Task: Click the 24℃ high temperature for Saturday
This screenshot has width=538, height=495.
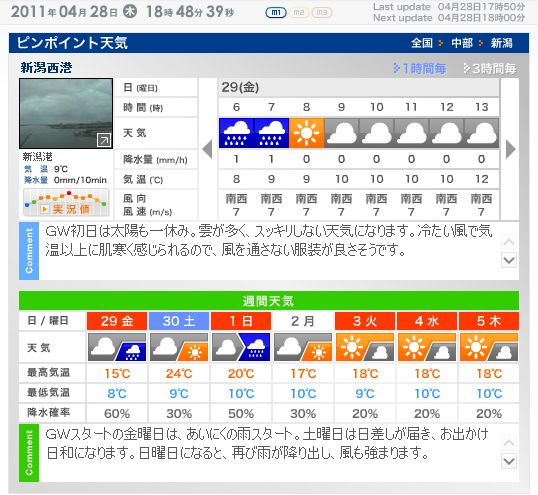Action: click(179, 373)
